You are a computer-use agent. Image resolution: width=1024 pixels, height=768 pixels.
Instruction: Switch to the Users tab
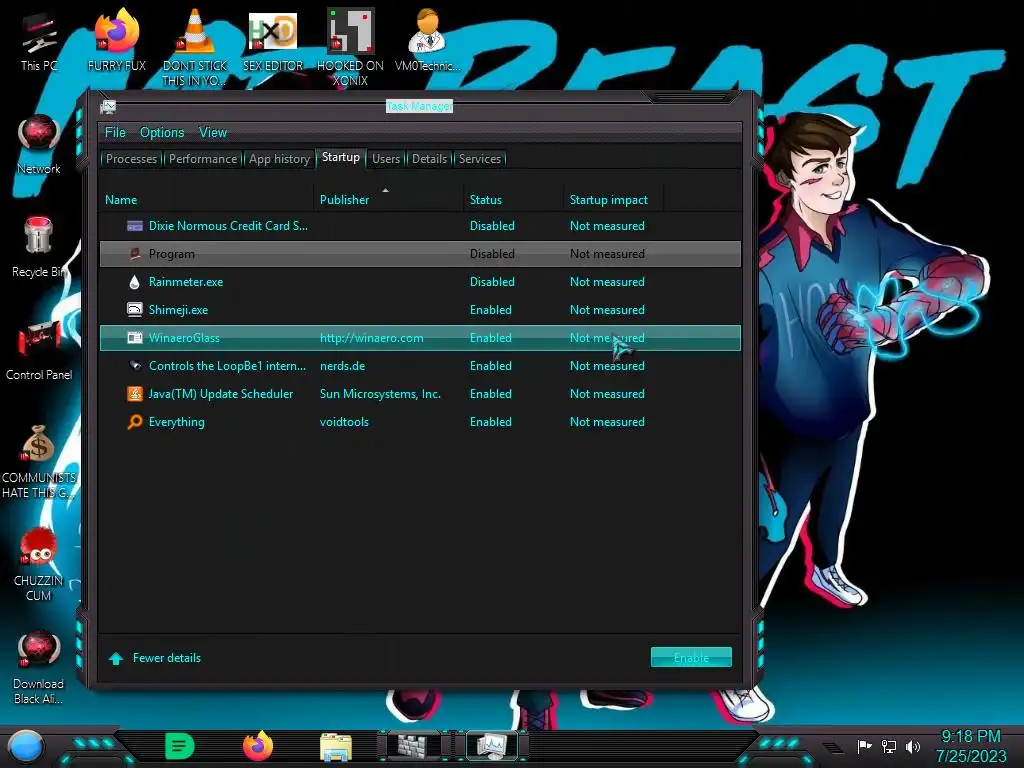386,159
